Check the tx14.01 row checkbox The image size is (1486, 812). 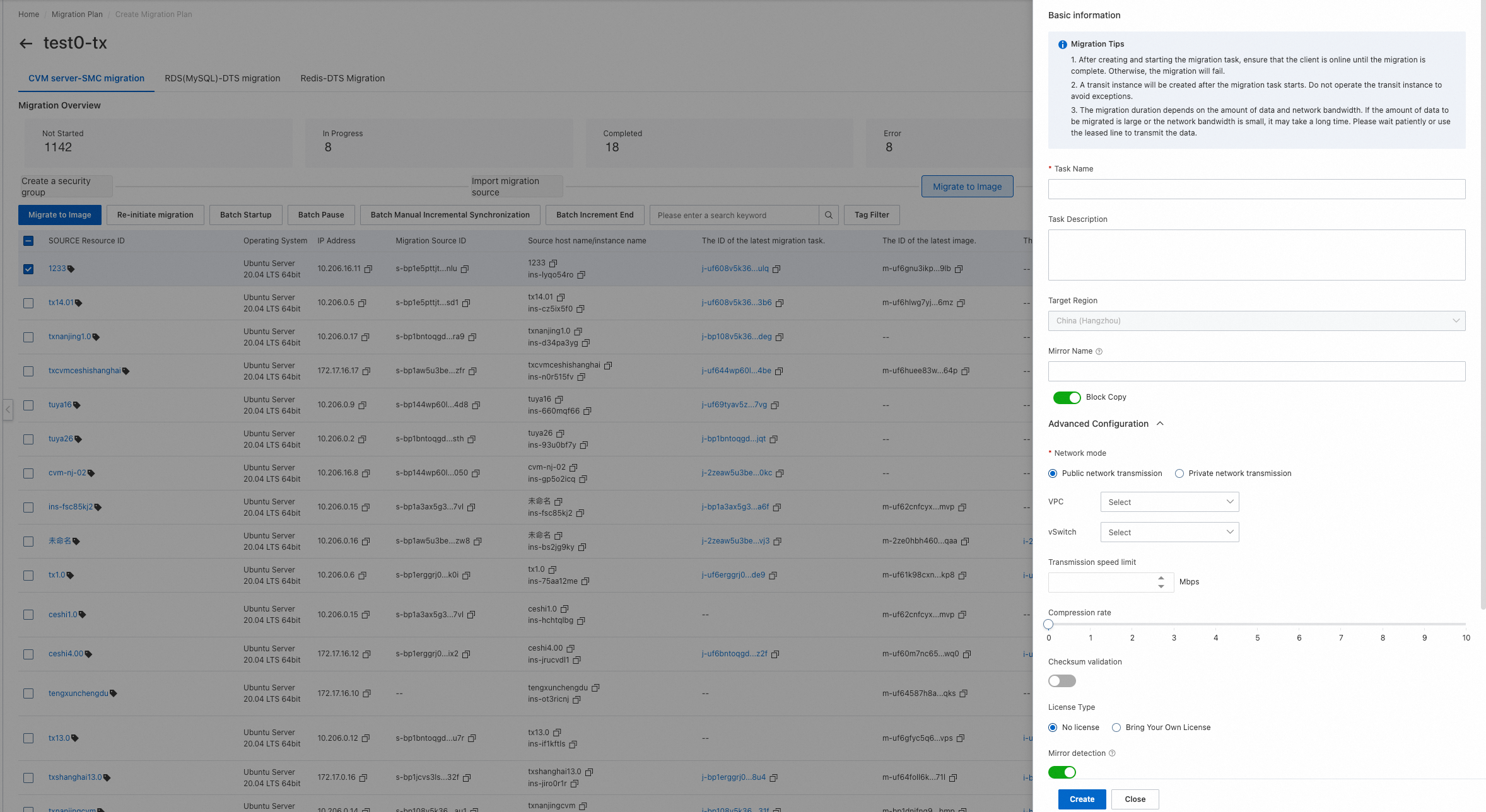[x=28, y=303]
